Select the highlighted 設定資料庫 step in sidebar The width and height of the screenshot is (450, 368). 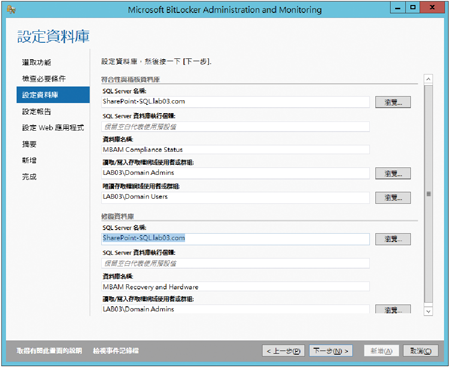53,95
